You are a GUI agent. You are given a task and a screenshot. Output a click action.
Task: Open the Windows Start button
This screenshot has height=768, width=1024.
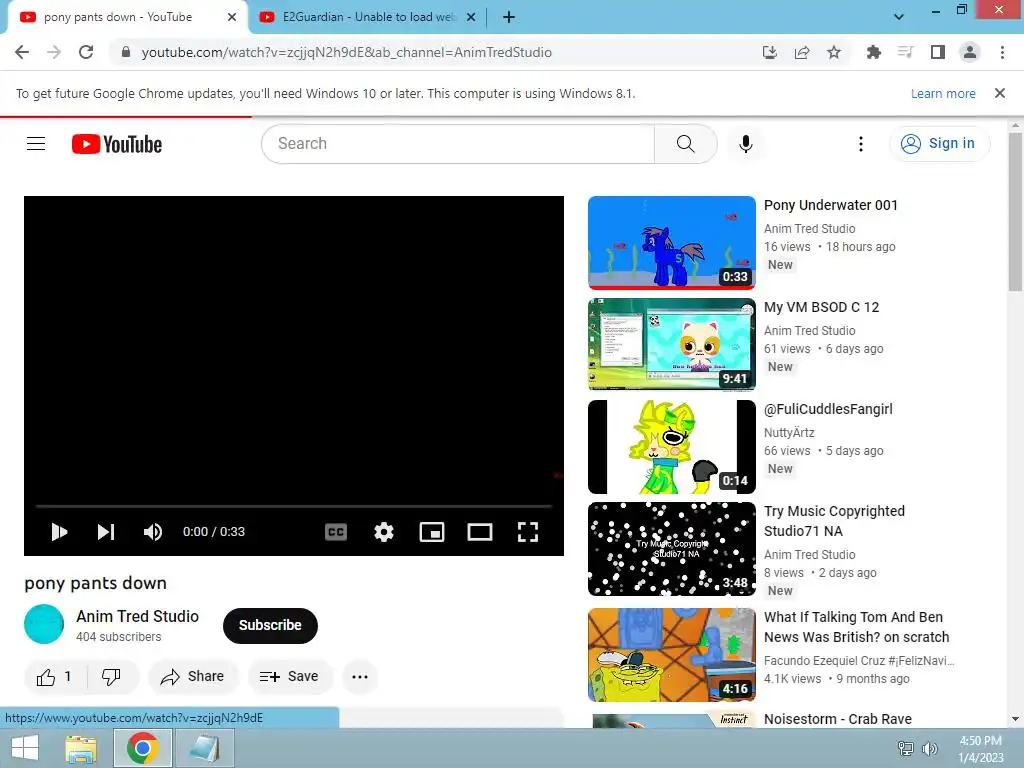[x=25, y=748]
